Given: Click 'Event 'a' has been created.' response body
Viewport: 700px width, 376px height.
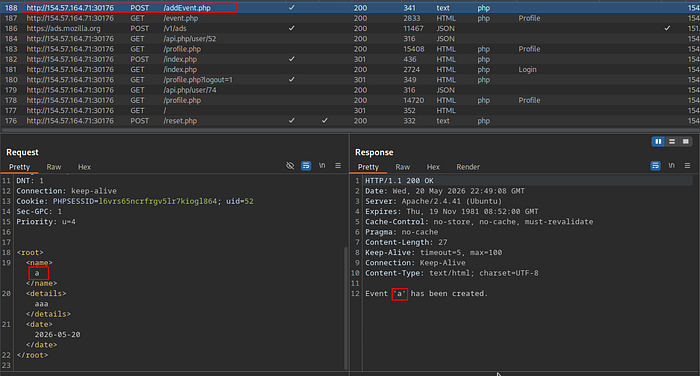Looking at the screenshot, I should pos(426,294).
